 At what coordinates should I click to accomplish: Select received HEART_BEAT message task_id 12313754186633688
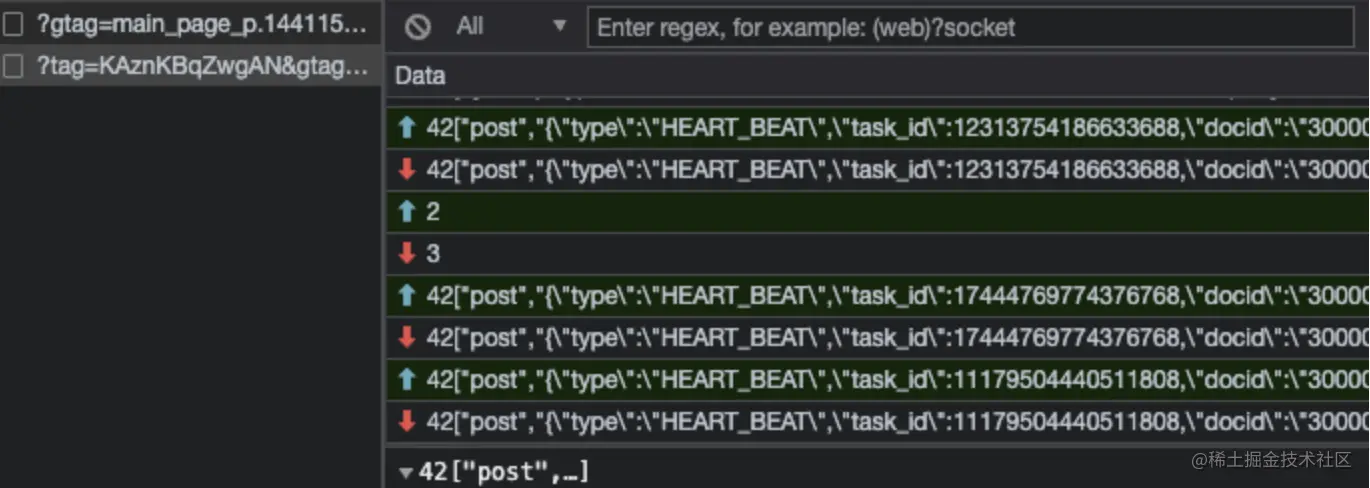(x=878, y=170)
